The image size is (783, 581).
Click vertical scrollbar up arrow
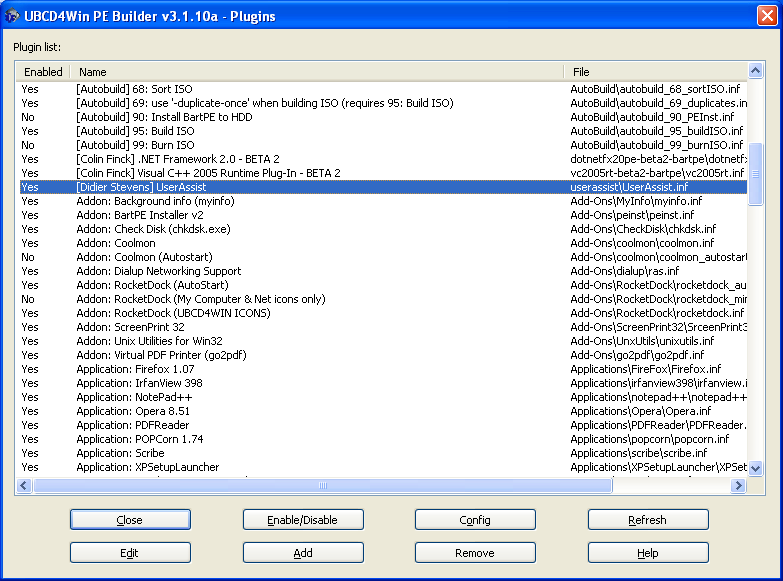755,71
